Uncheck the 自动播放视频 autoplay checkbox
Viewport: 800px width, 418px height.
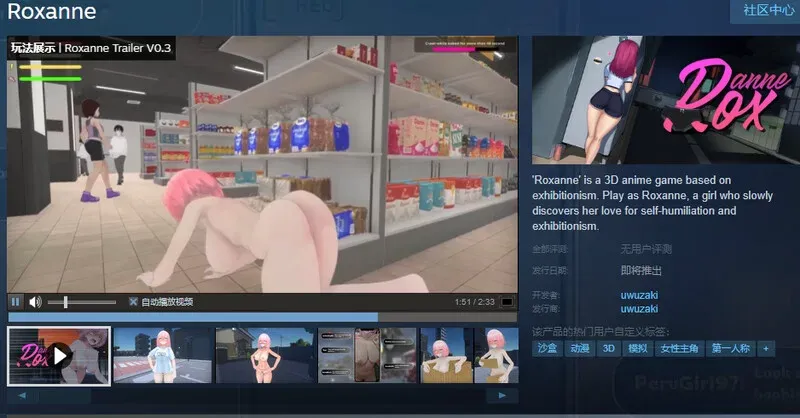pos(133,302)
